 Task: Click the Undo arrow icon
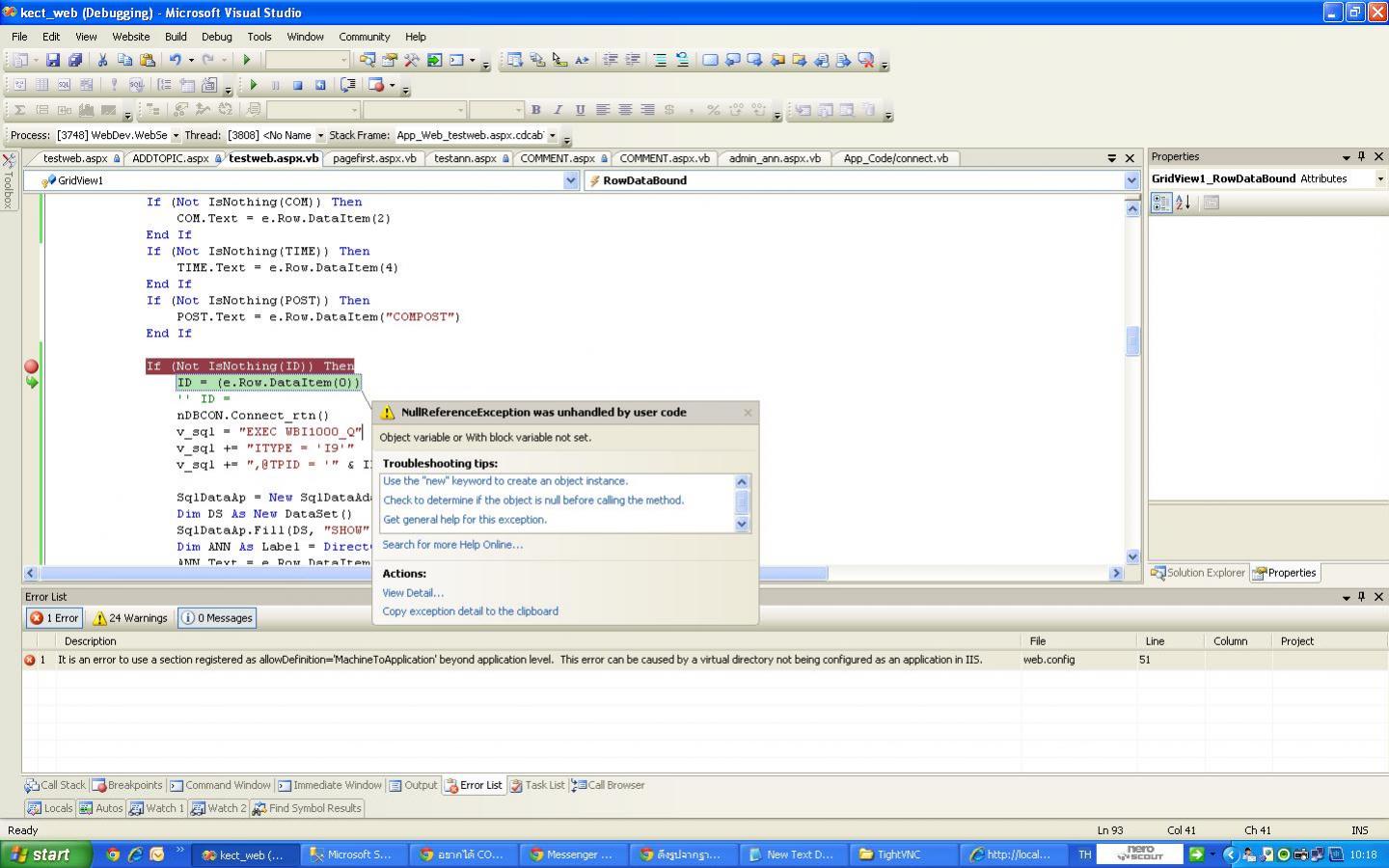pos(176,60)
